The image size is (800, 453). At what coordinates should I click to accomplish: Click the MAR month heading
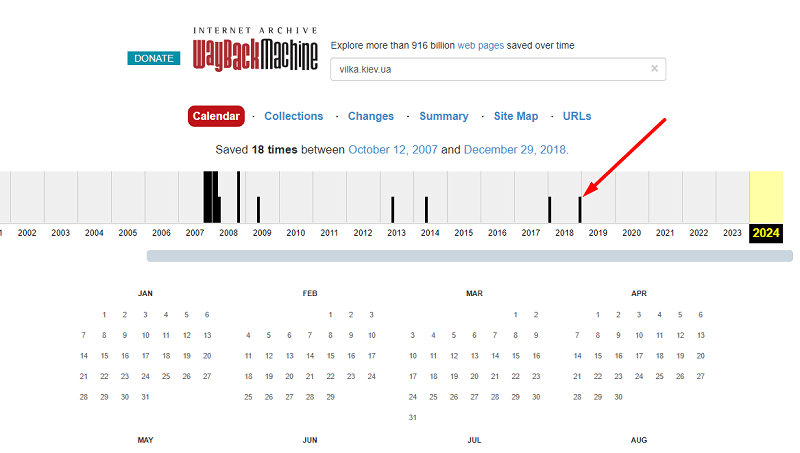[x=474, y=293]
